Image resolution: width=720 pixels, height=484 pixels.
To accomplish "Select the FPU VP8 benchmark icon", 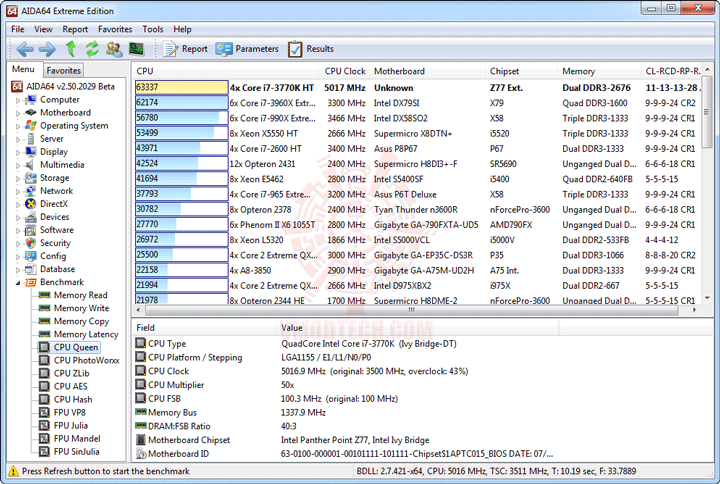I will 45,412.
